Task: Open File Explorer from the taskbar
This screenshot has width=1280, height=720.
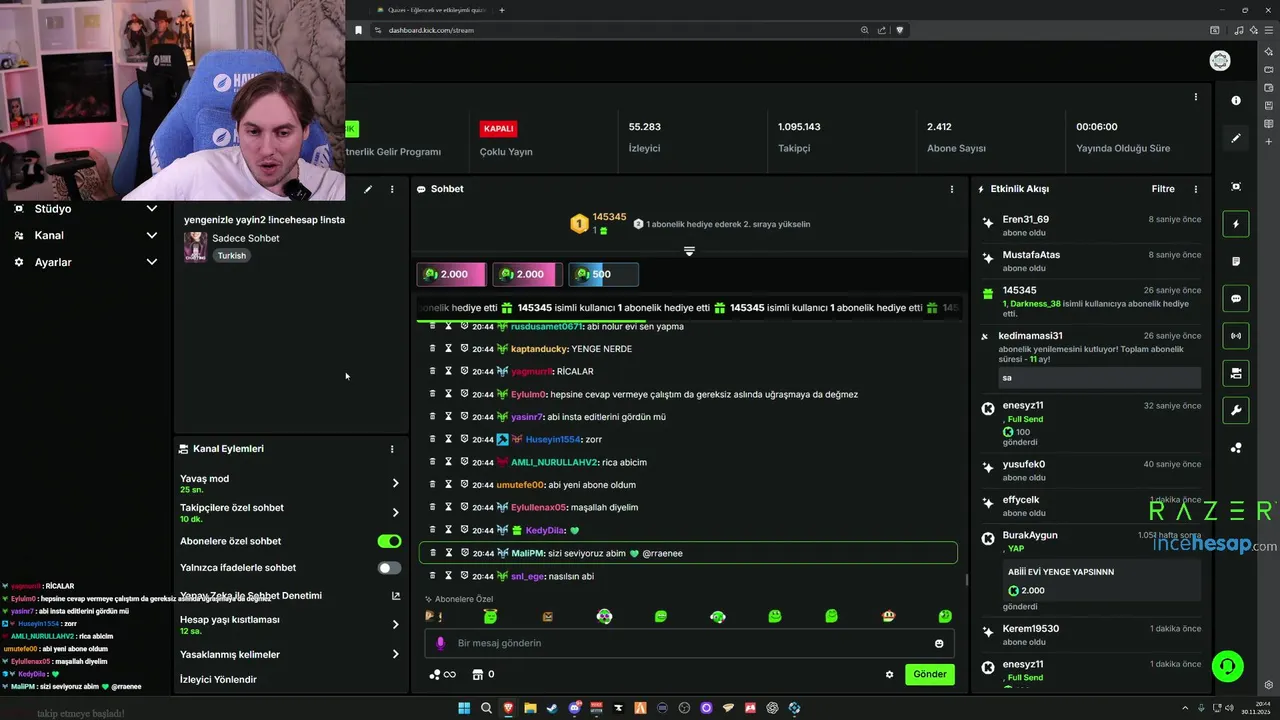Action: (530, 708)
